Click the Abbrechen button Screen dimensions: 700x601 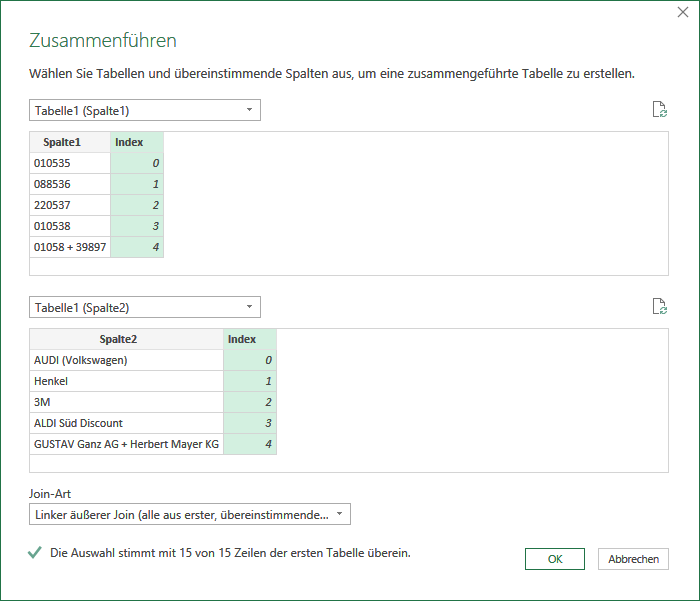click(x=633, y=559)
